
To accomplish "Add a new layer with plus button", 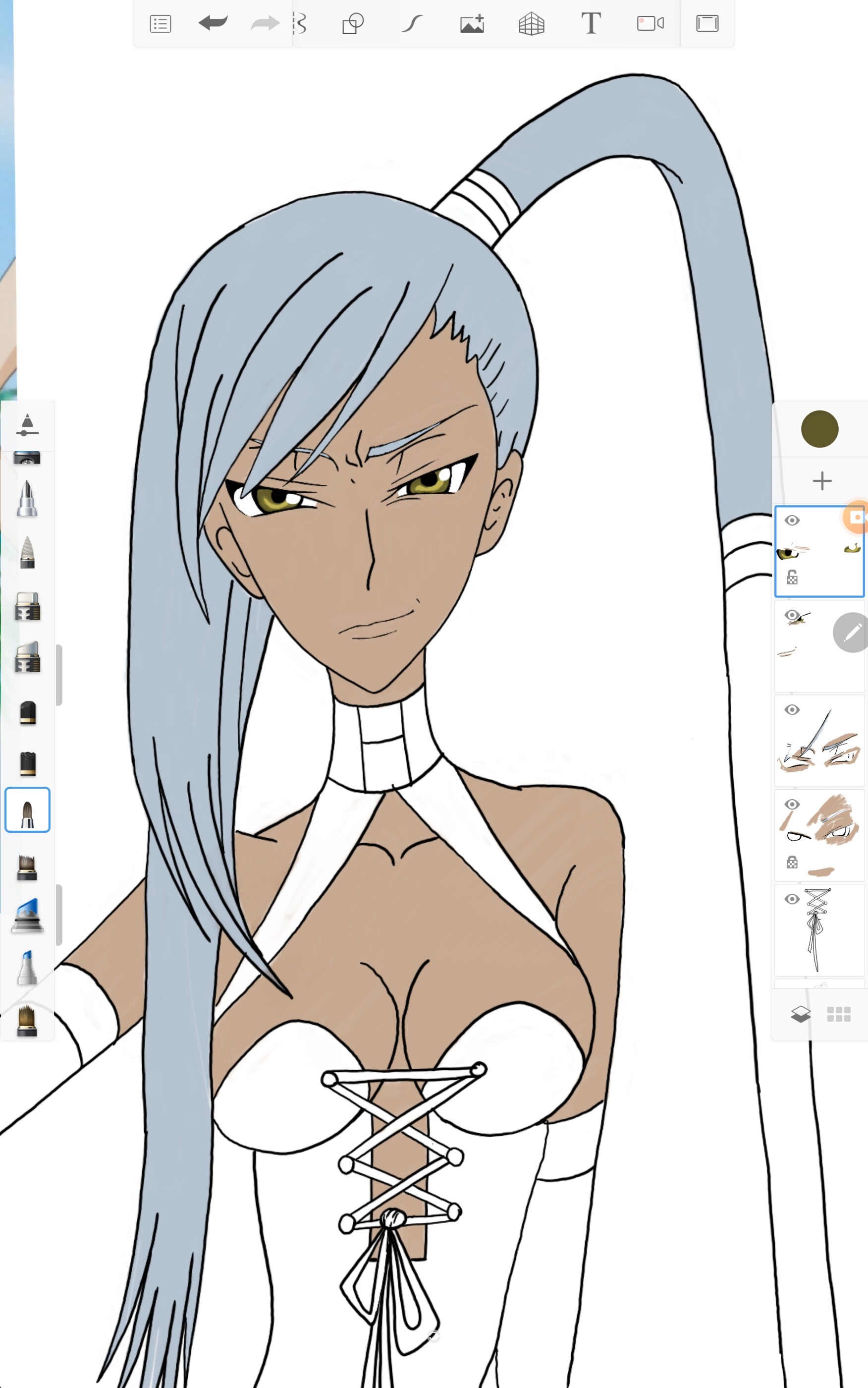I will pos(822,481).
